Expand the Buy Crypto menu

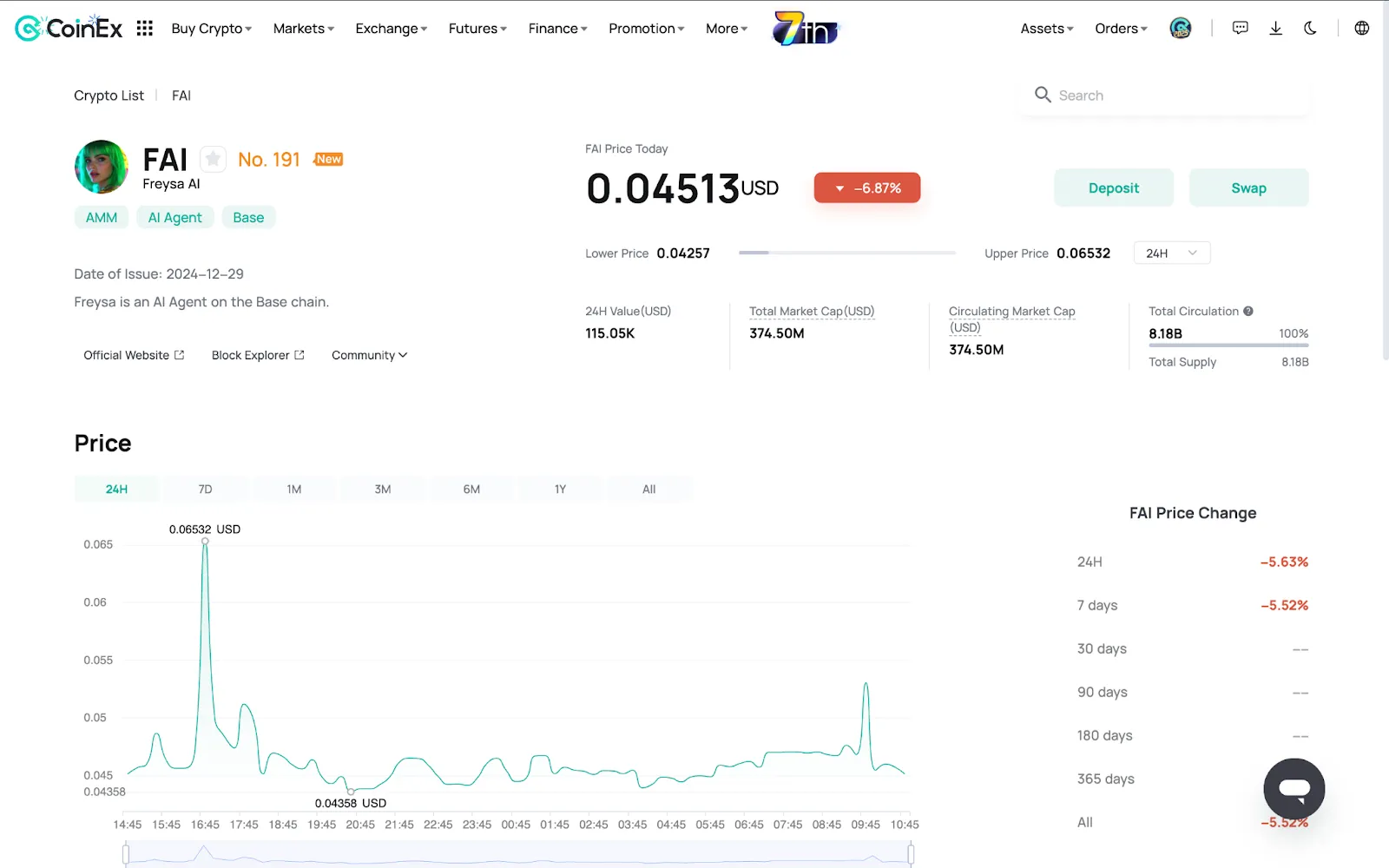211,29
